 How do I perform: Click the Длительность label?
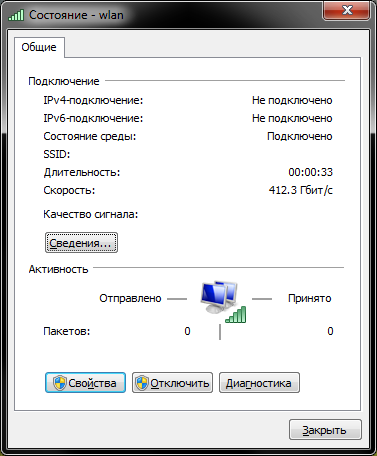coord(82,172)
